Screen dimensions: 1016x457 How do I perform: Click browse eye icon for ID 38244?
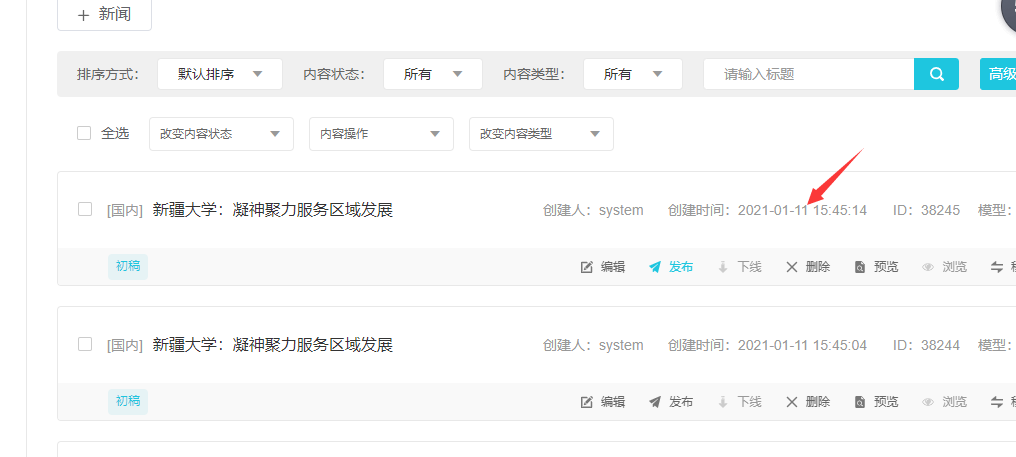pos(928,403)
